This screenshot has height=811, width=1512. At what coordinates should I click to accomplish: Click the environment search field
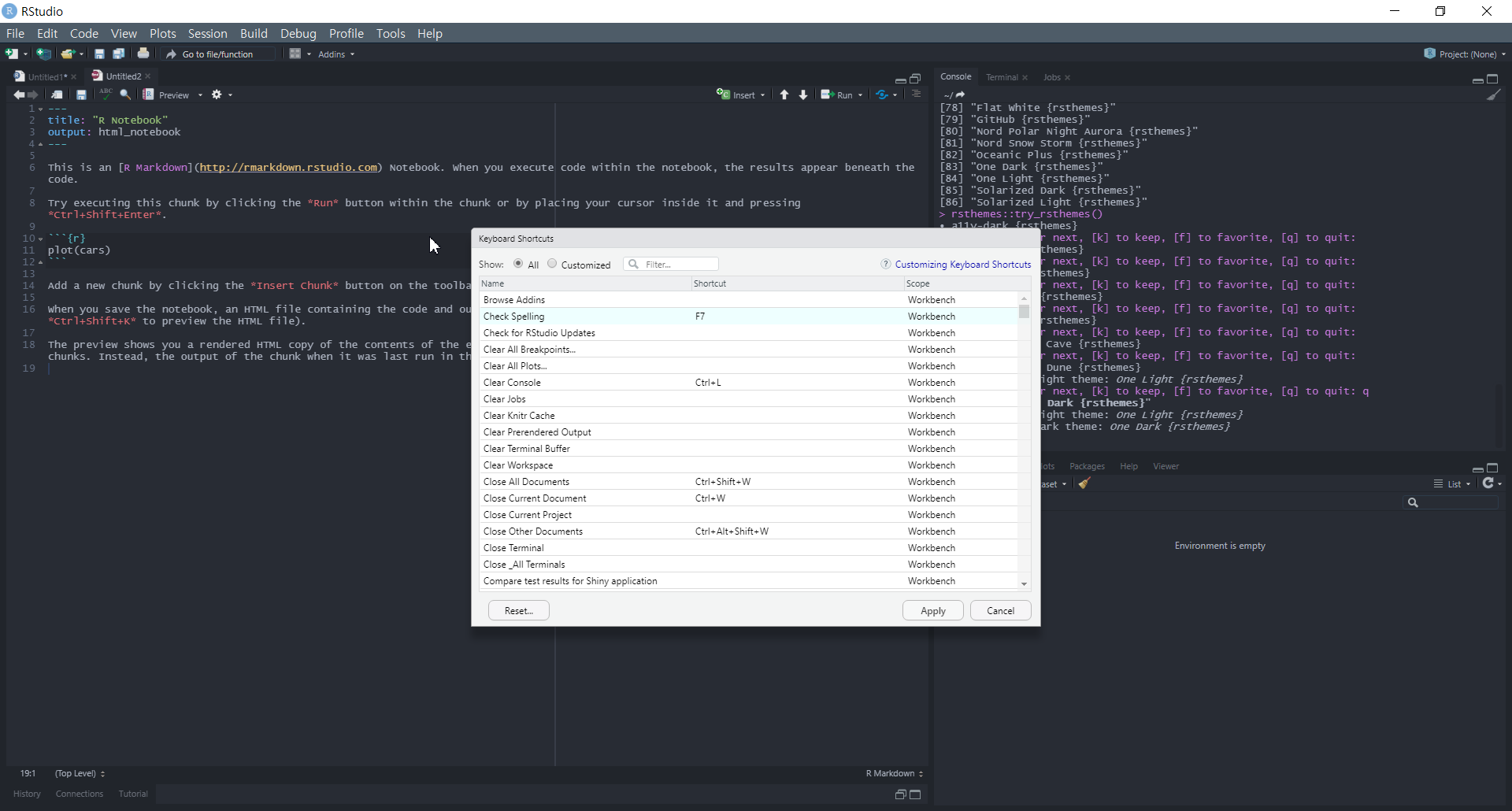click(x=1451, y=502)
